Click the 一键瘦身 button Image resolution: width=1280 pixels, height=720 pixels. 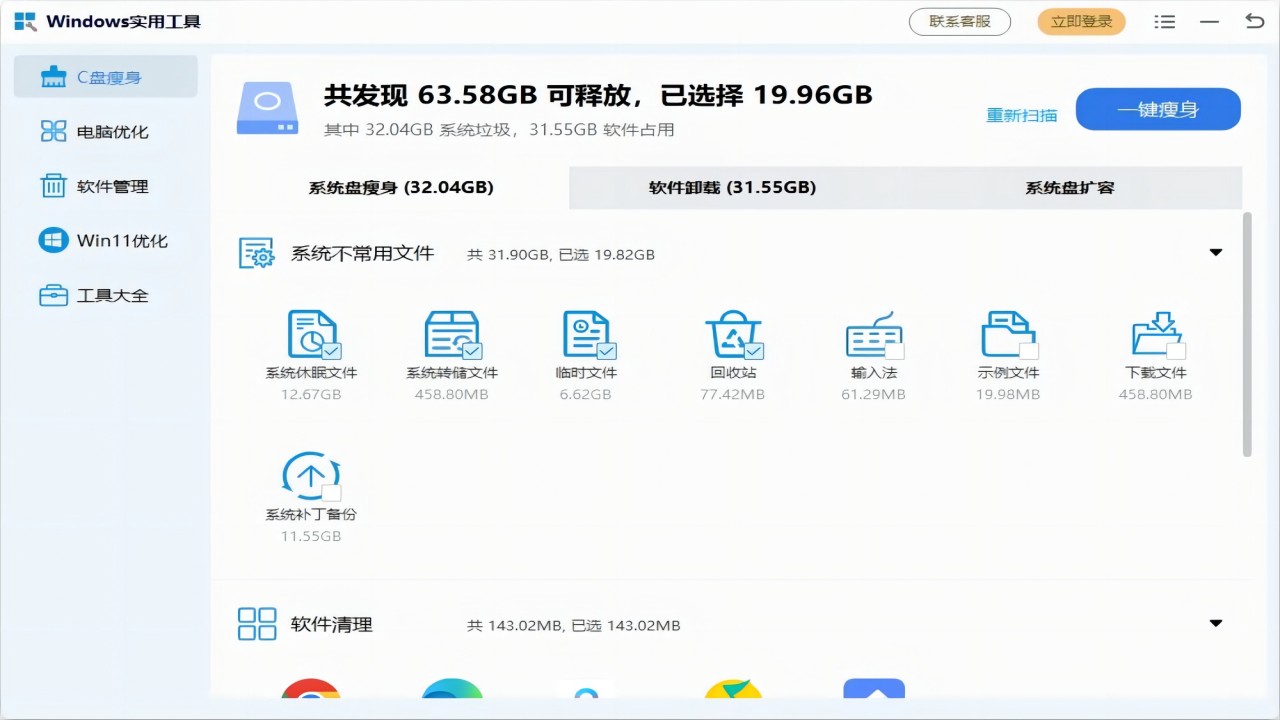(1158, 110)
